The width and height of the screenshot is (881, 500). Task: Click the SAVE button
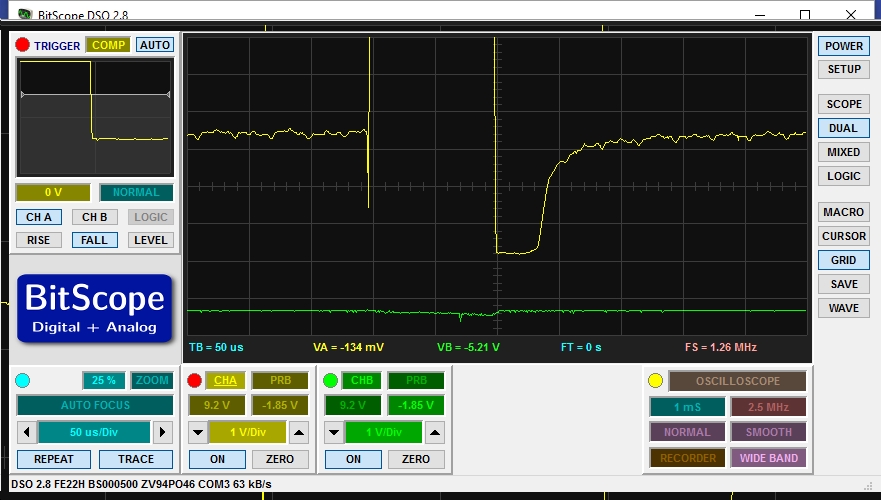coord(844,284)
